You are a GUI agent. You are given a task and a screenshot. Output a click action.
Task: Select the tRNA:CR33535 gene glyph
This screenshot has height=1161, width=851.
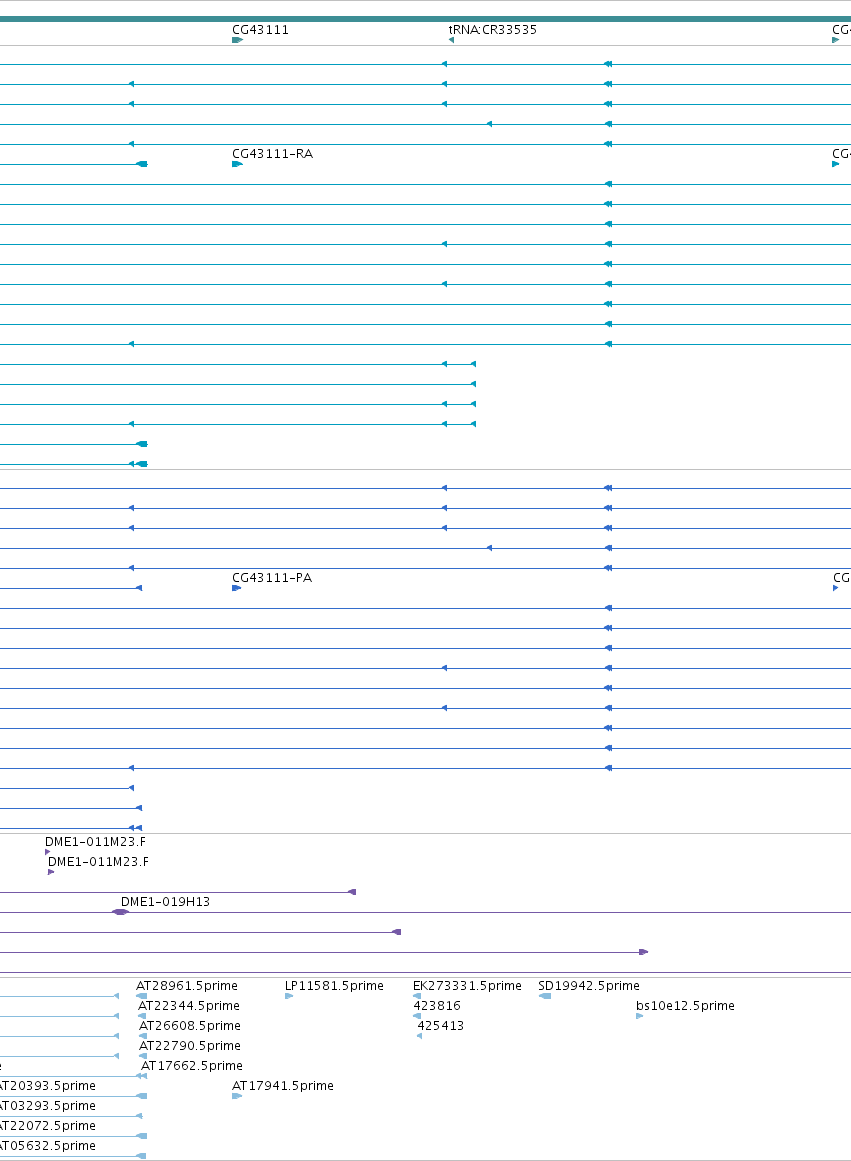(451, 40)
